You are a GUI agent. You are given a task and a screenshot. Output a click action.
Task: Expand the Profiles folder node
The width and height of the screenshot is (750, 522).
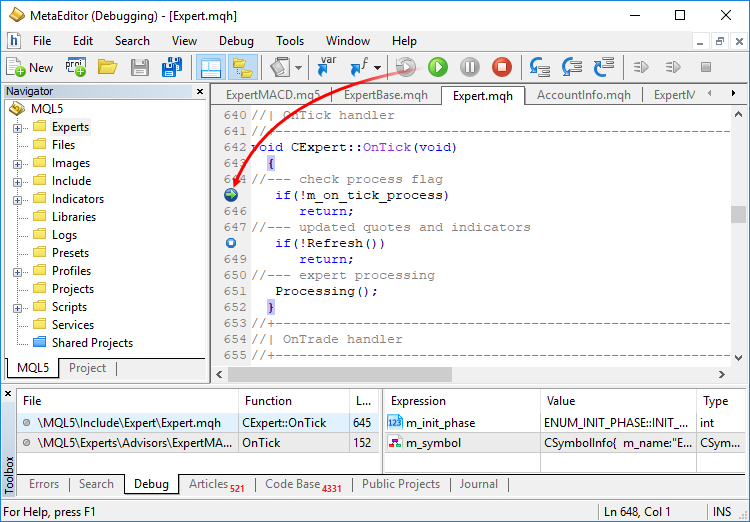17,272
